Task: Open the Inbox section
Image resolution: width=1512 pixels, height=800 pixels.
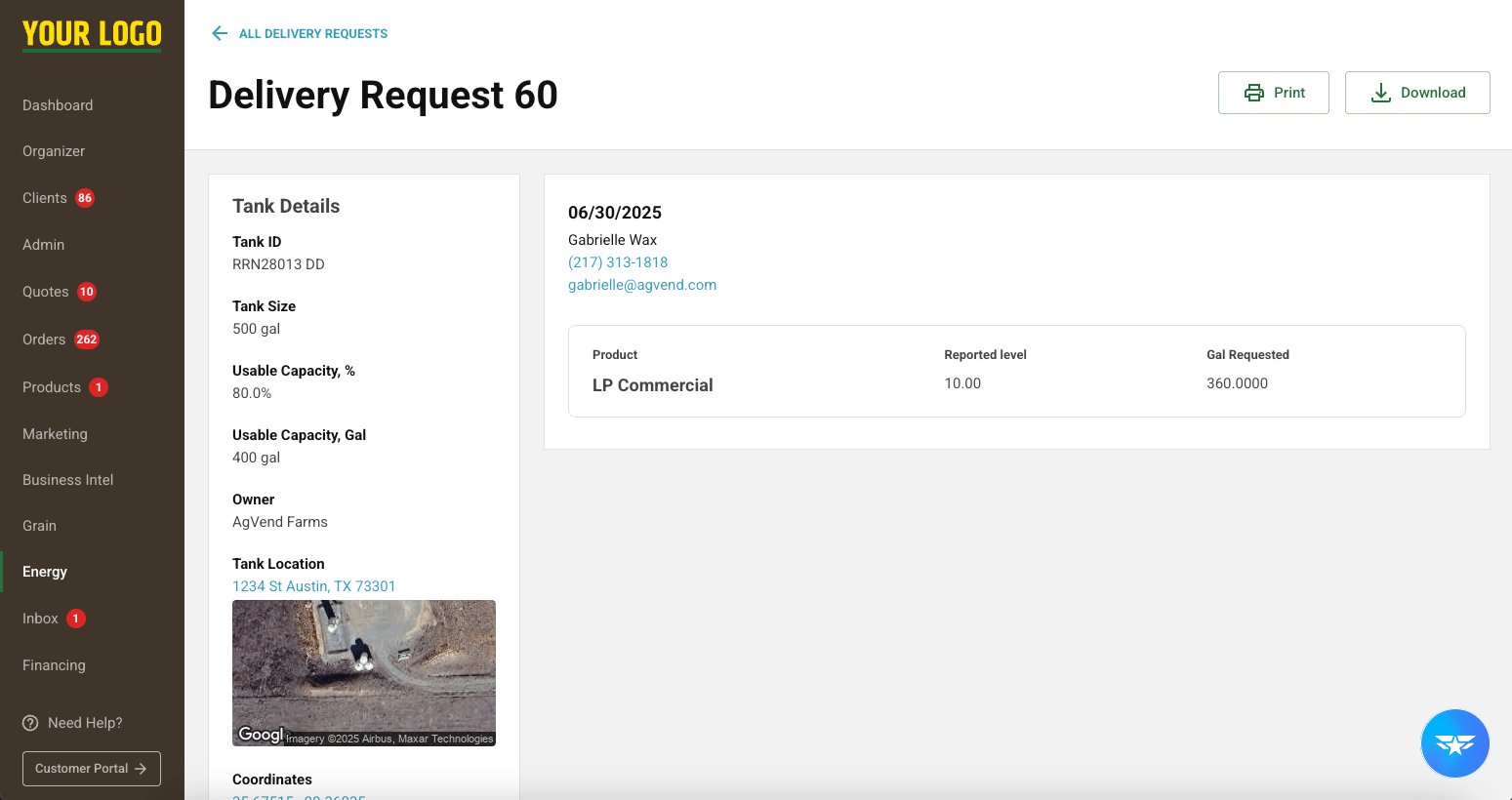Action: (40, 619)
